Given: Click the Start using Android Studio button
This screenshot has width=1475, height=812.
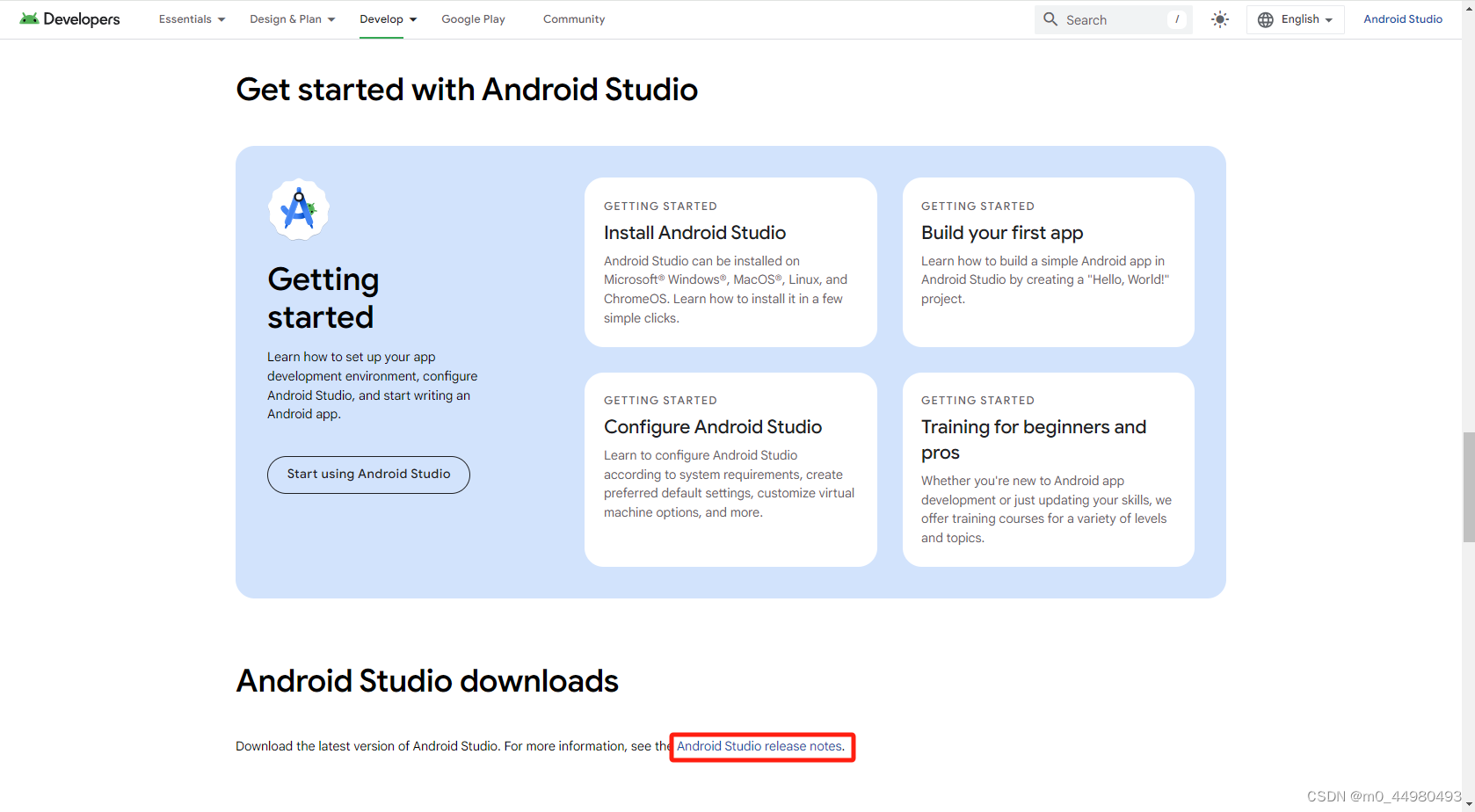Looking at the screenshot, I should click(368, 475).
